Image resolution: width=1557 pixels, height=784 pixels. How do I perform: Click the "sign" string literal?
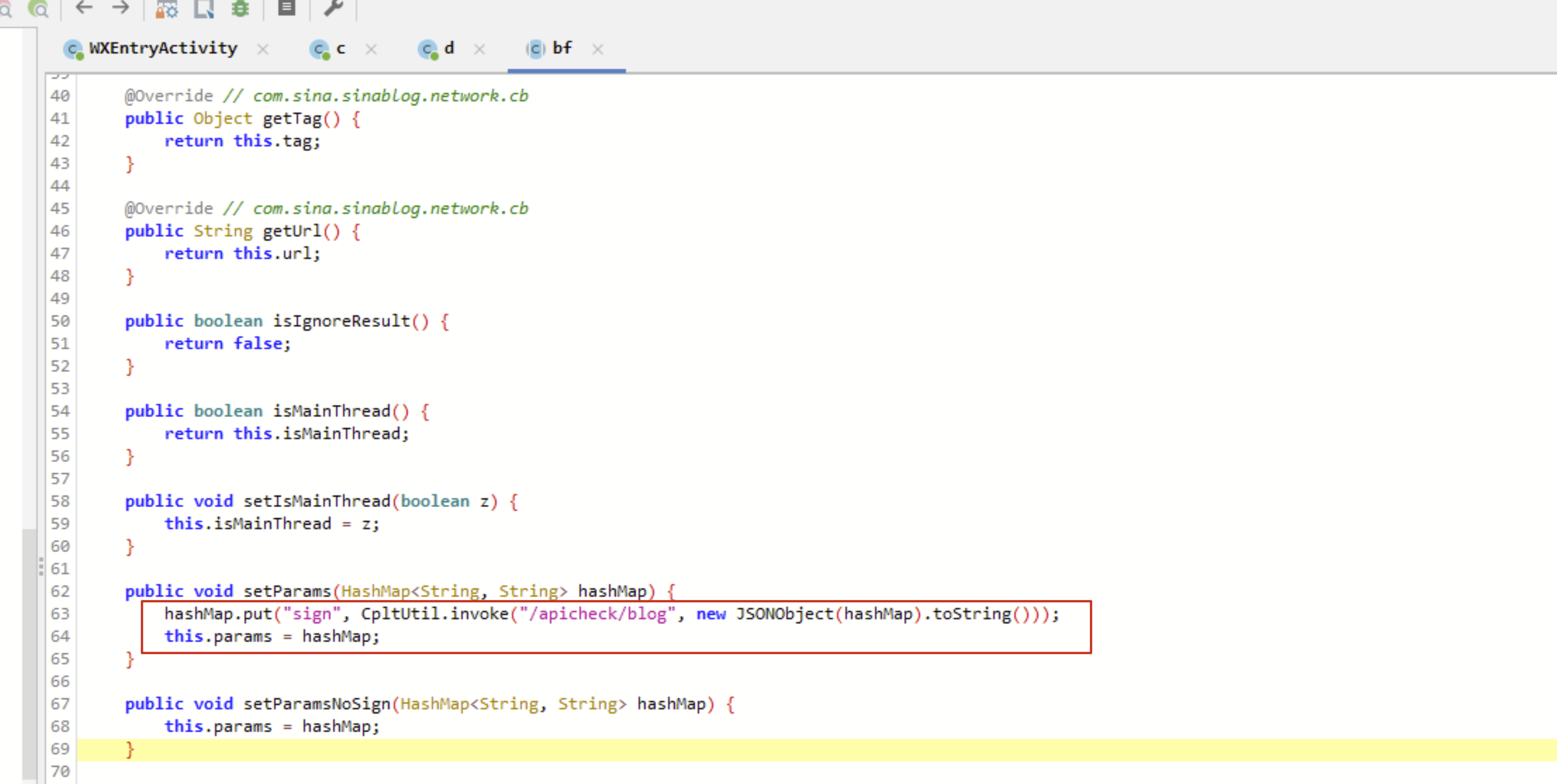(312, 613)
